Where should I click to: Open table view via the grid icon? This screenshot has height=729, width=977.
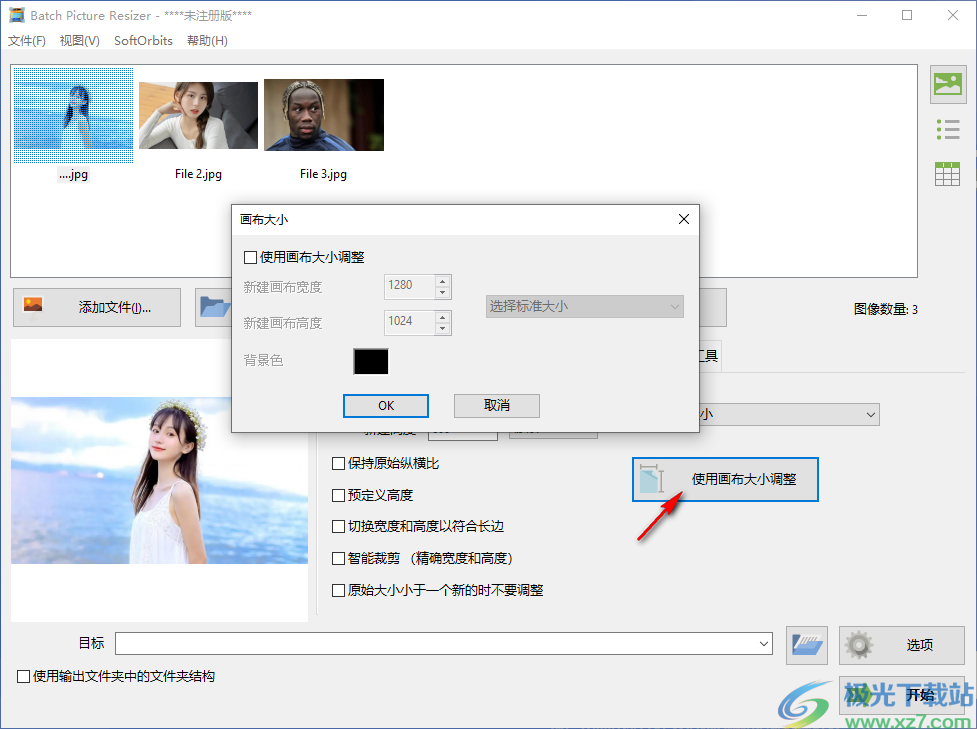947,173
